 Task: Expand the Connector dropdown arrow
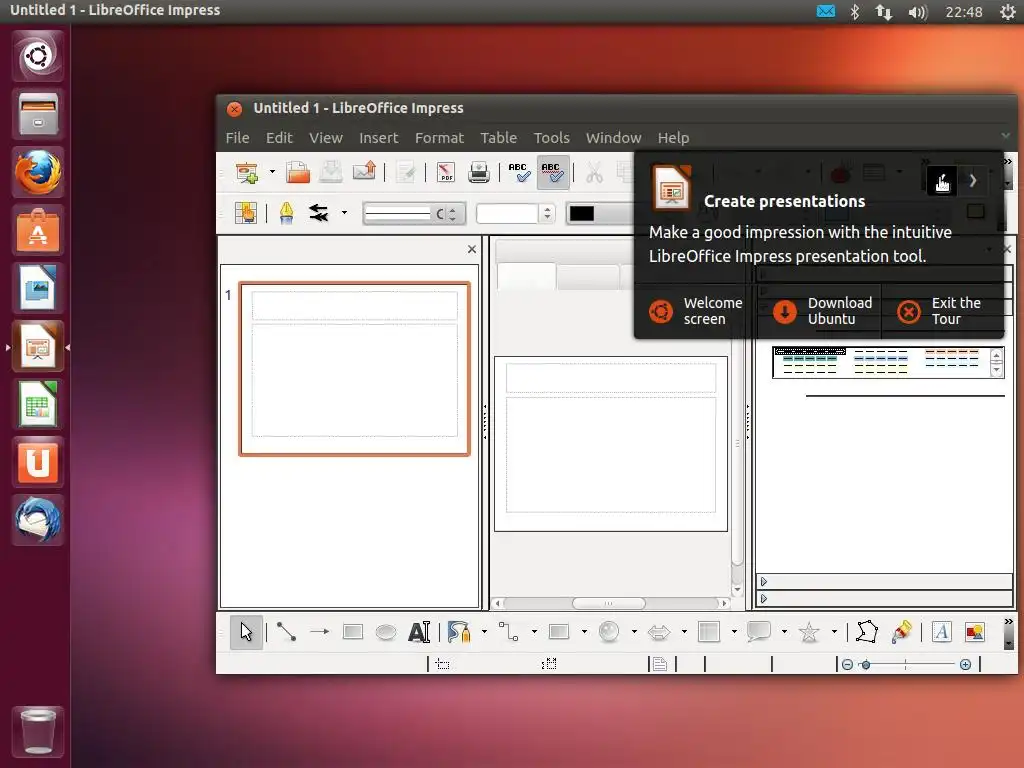pos(534,632)
